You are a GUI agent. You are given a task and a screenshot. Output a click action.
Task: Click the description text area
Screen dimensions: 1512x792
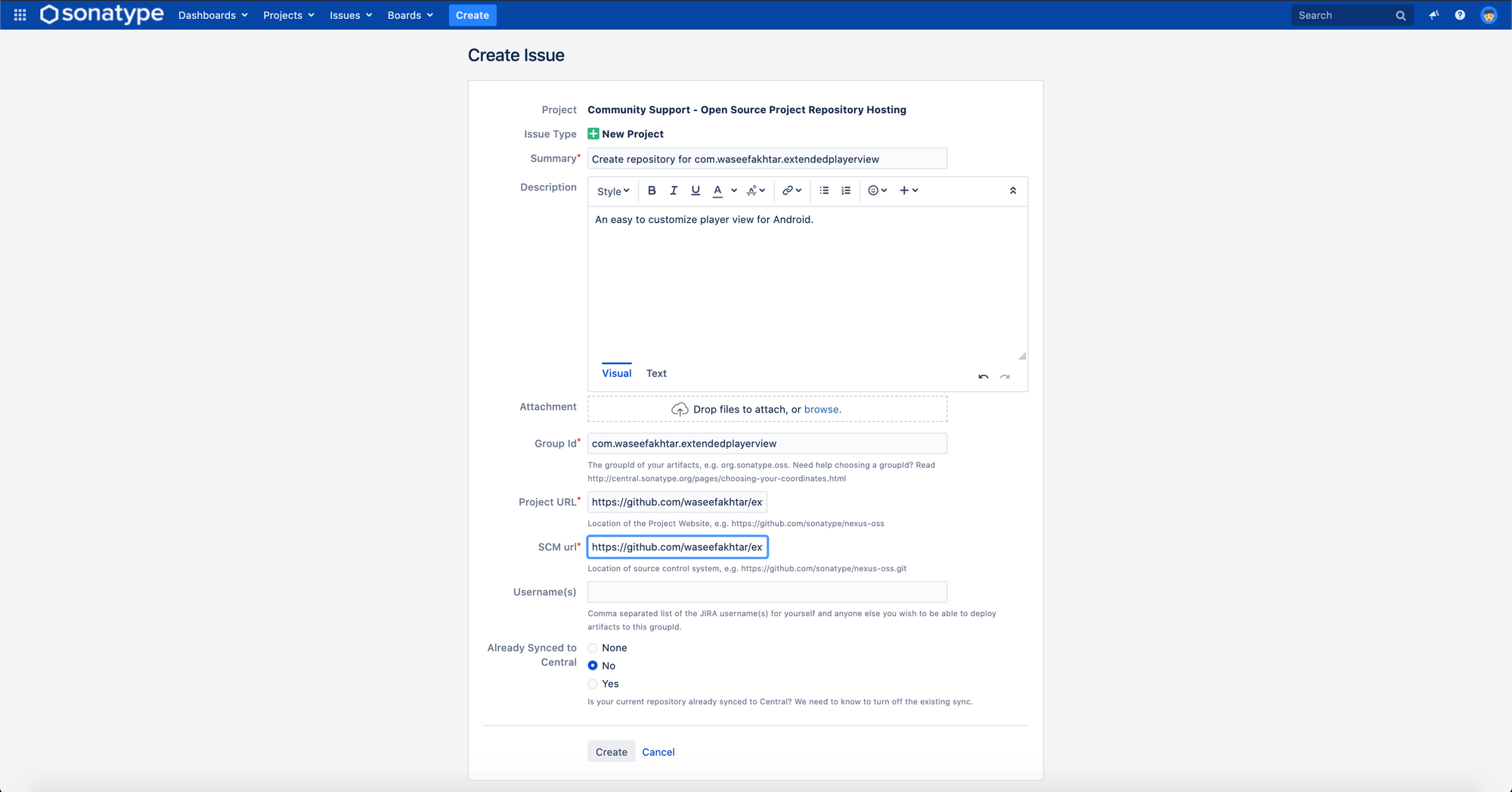(807, 283)
